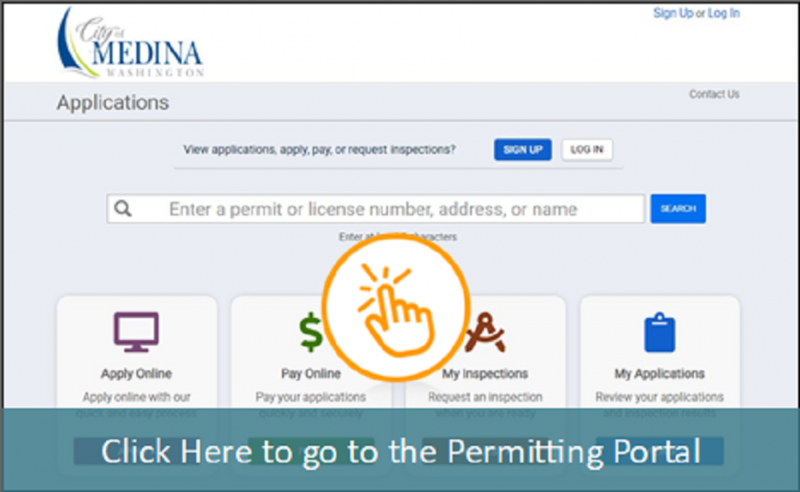
Task: Click the magnifying glass search icon
Action: pos(123,209)
